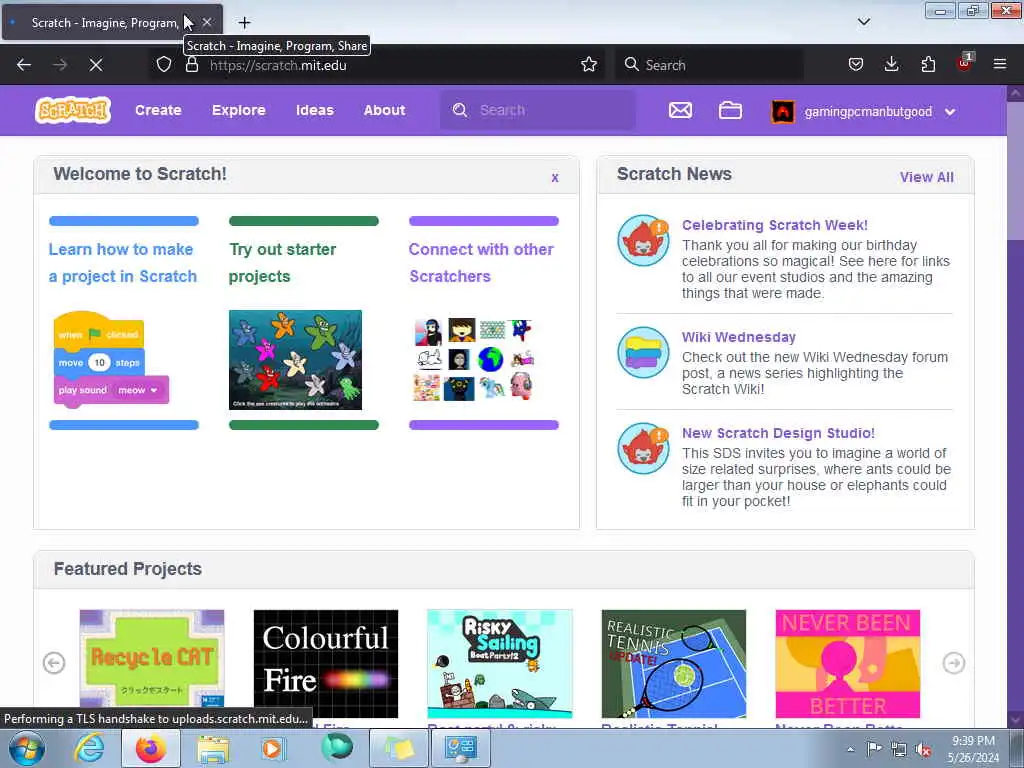Click the muted volume tray icon
1024x768 pixels.
[x=923, y=750]
